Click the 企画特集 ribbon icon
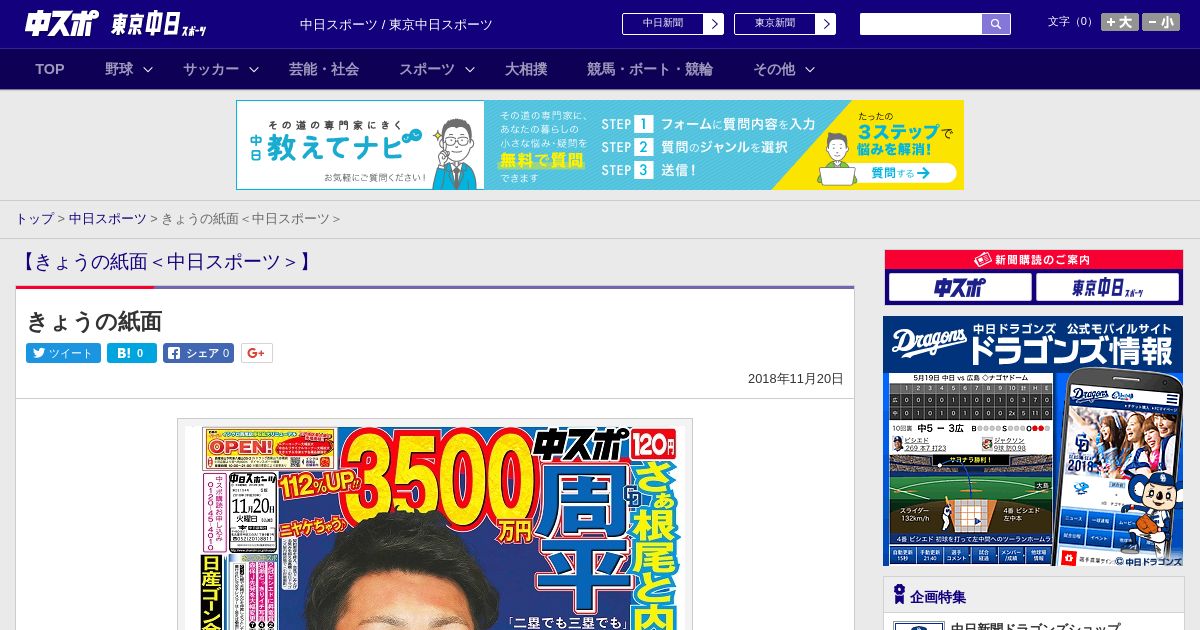Image resolution: width=1200 pixels, height=630 pixels. 899,595
